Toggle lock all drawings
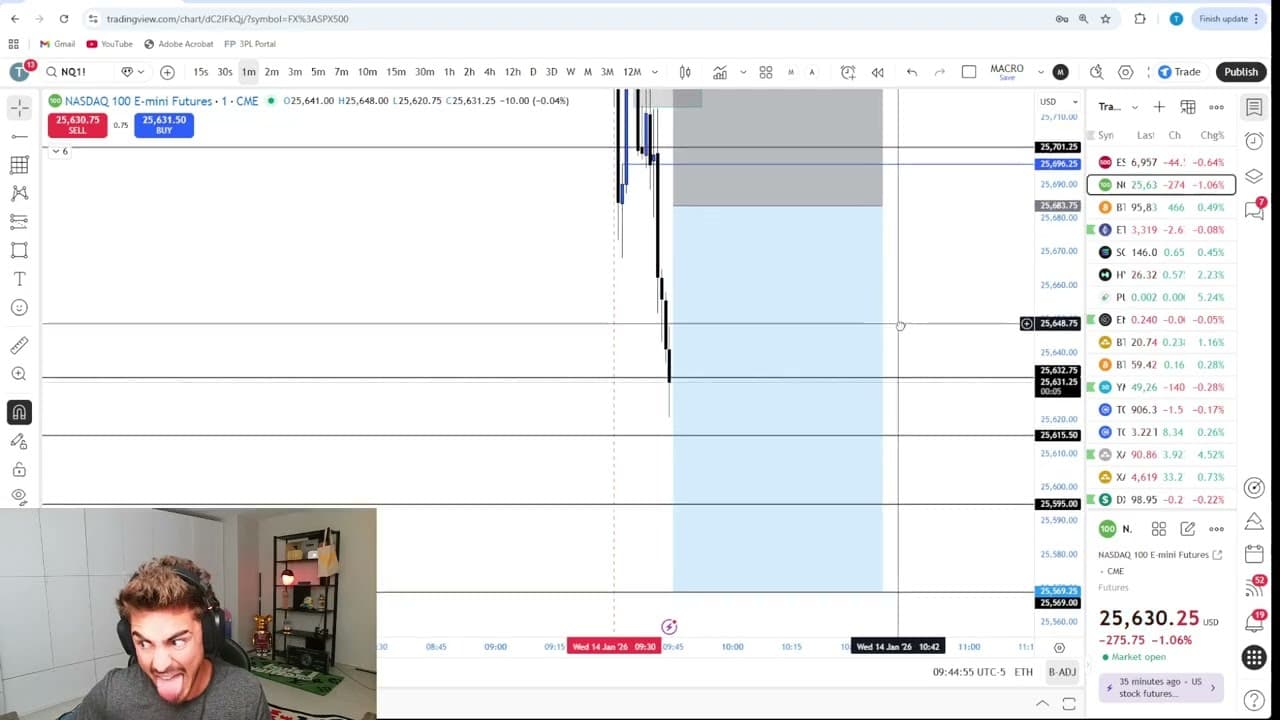The height and width of the screenshot is (720, 1280). pyautogui.click(x=19, y=469)
